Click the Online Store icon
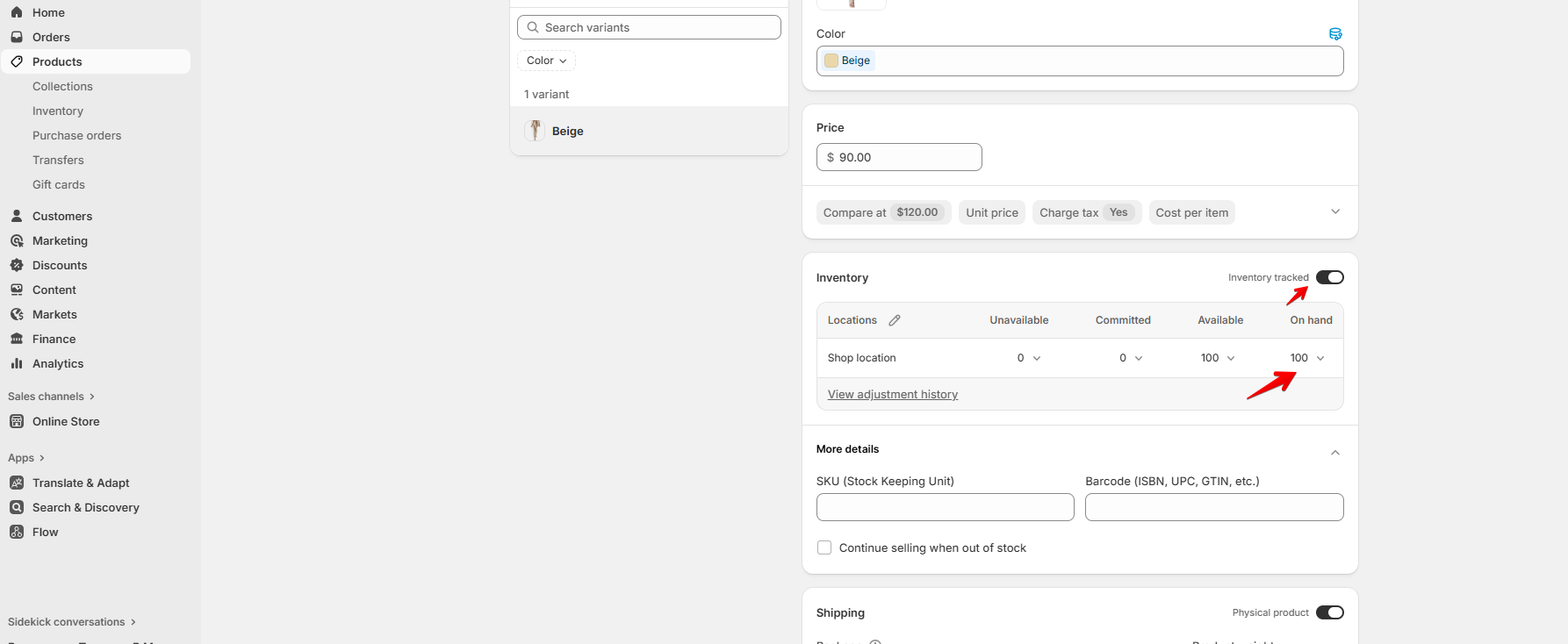 [17, 421]
